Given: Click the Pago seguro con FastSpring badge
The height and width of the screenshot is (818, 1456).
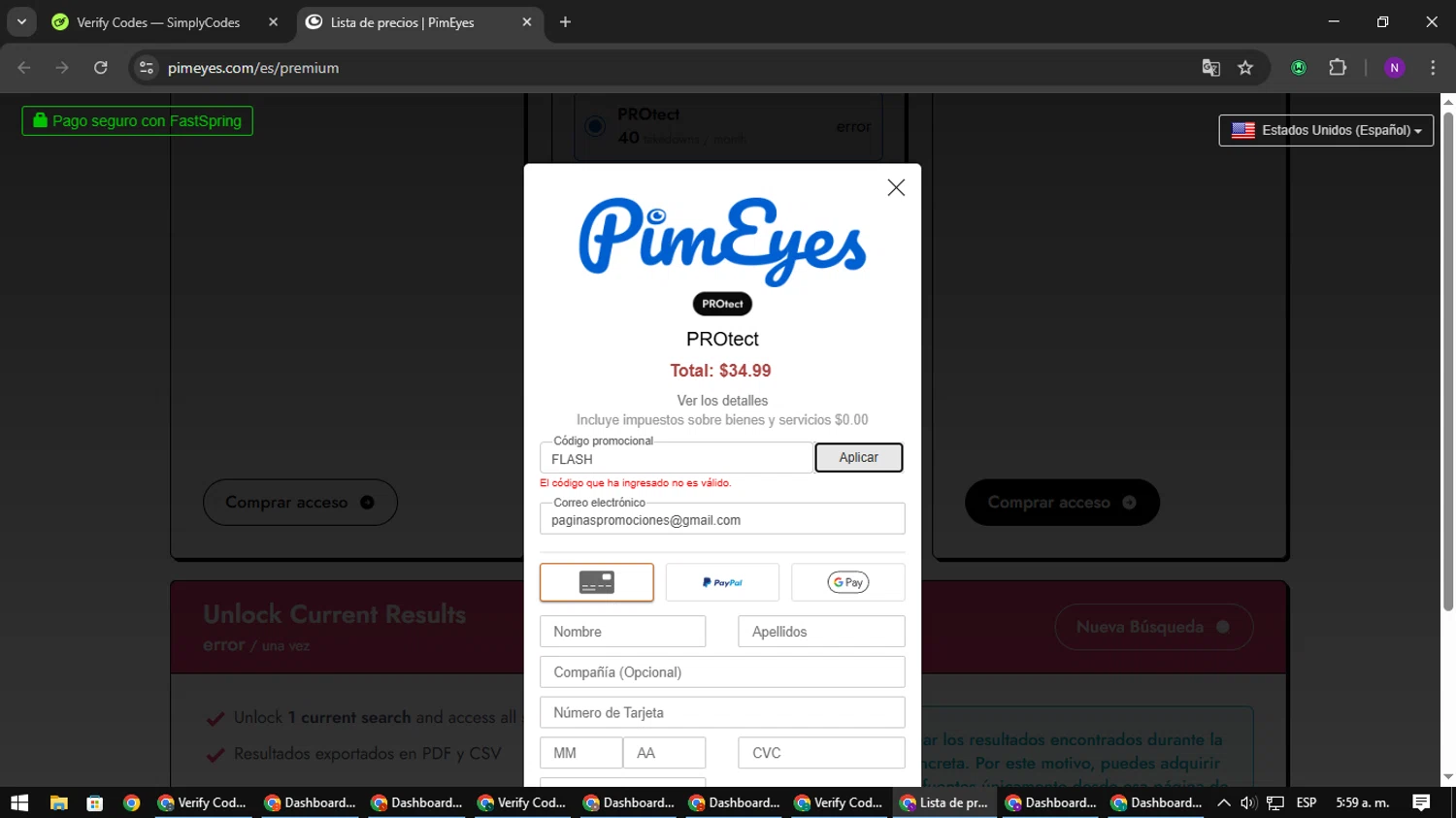Looking at the screenshot, I should coord(137,121).
